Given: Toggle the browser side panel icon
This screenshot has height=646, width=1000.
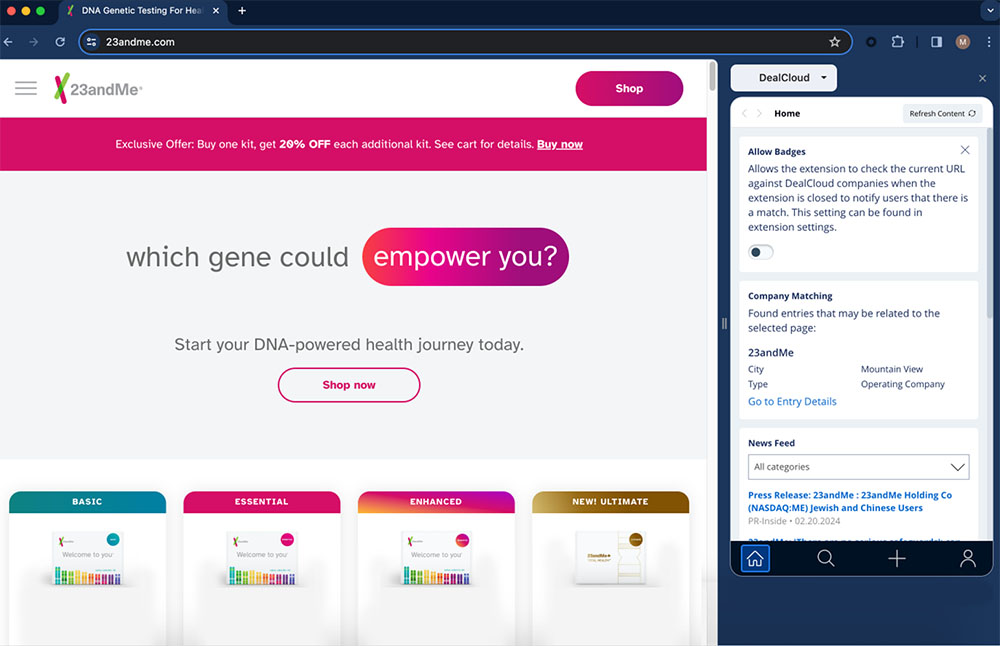Looking at the screenshot, I should coord(936,42).
